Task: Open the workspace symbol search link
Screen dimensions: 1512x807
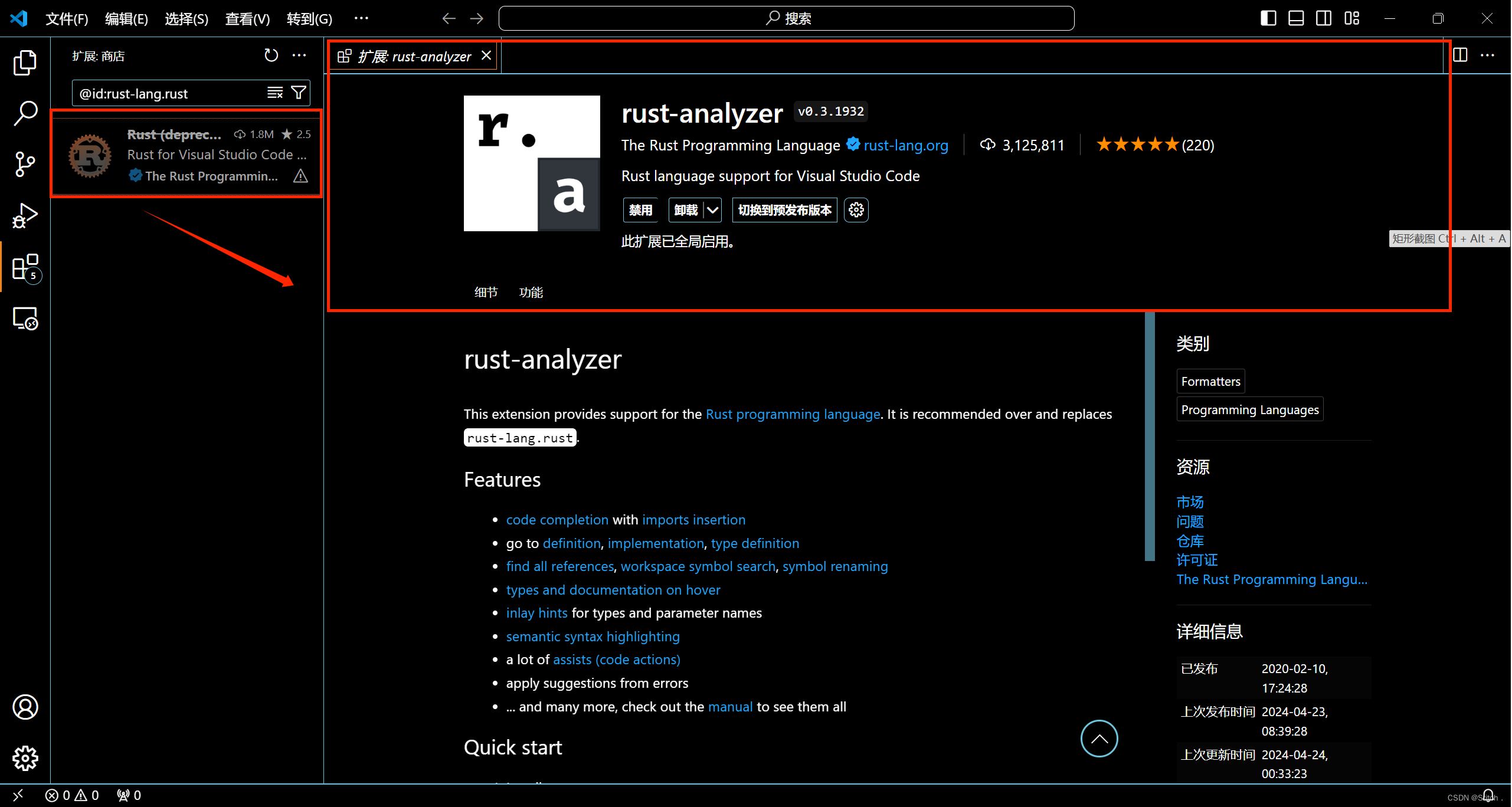Action: (698, 566)
